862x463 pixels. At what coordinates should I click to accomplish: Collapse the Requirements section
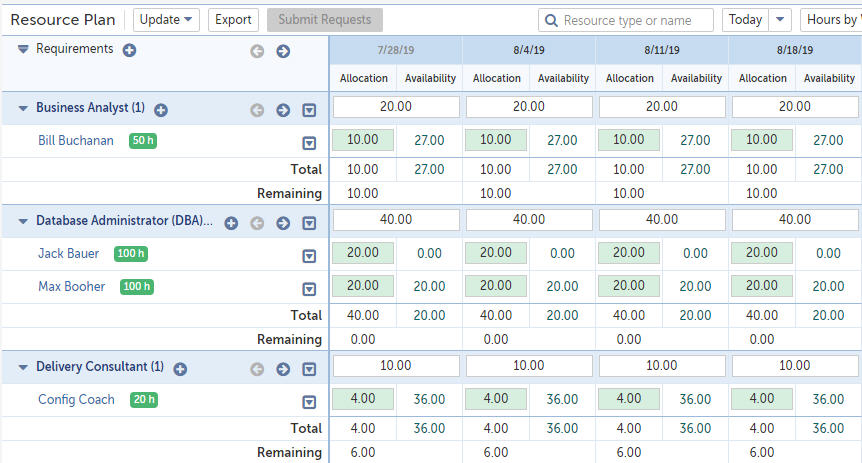point(23,49)
